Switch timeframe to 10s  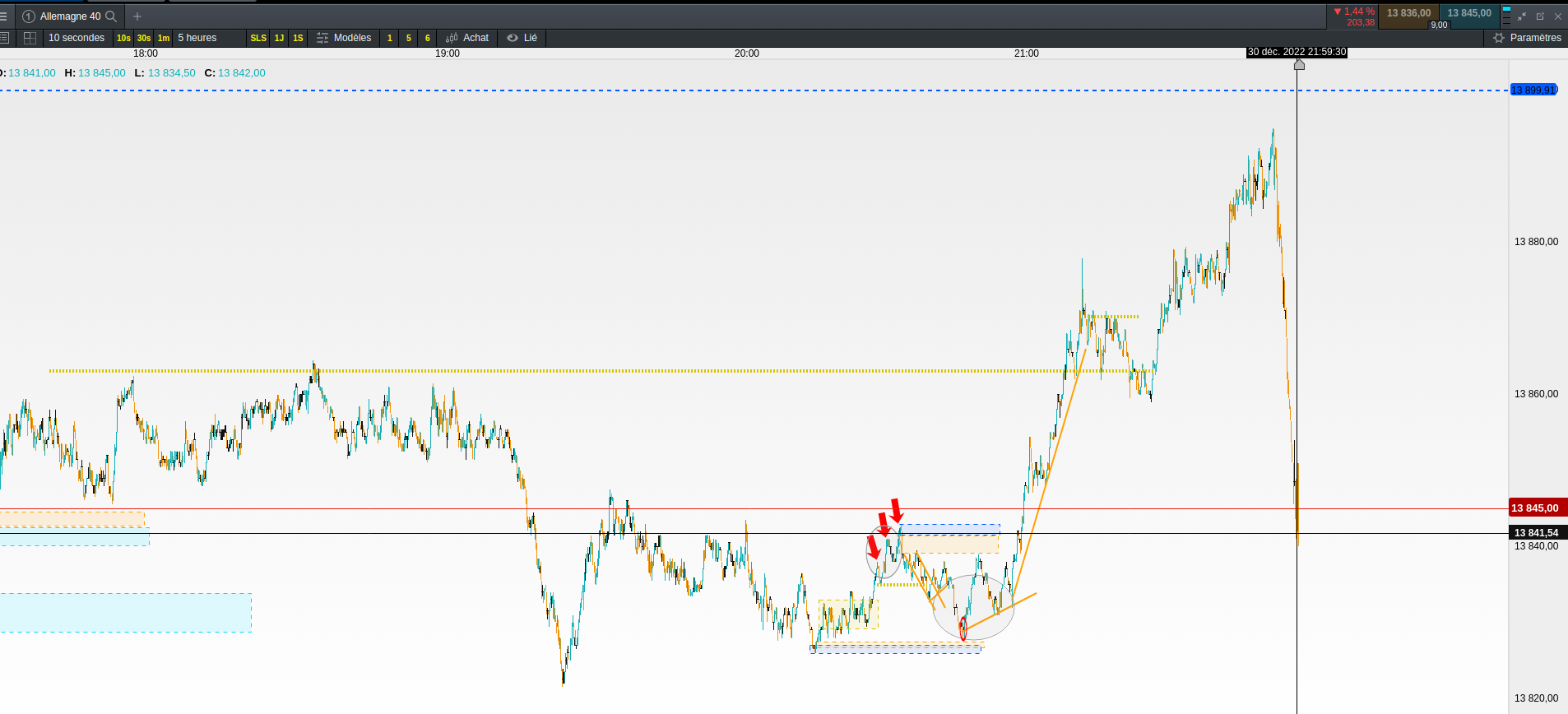coord(123,38)
